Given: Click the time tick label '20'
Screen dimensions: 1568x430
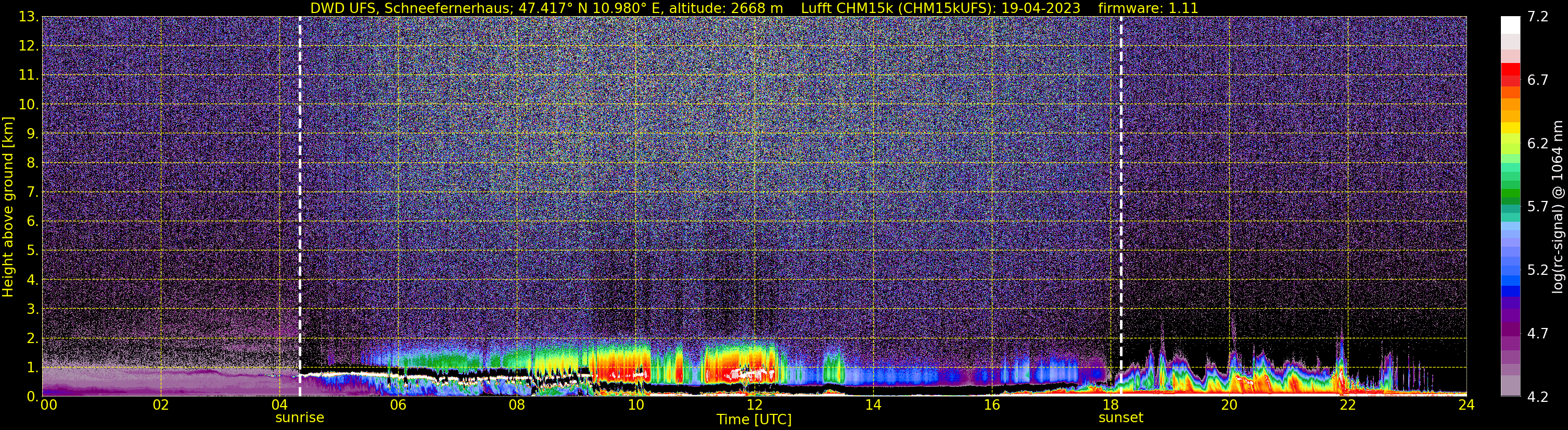Looking at the screenshot, I should click(1229, 405).
